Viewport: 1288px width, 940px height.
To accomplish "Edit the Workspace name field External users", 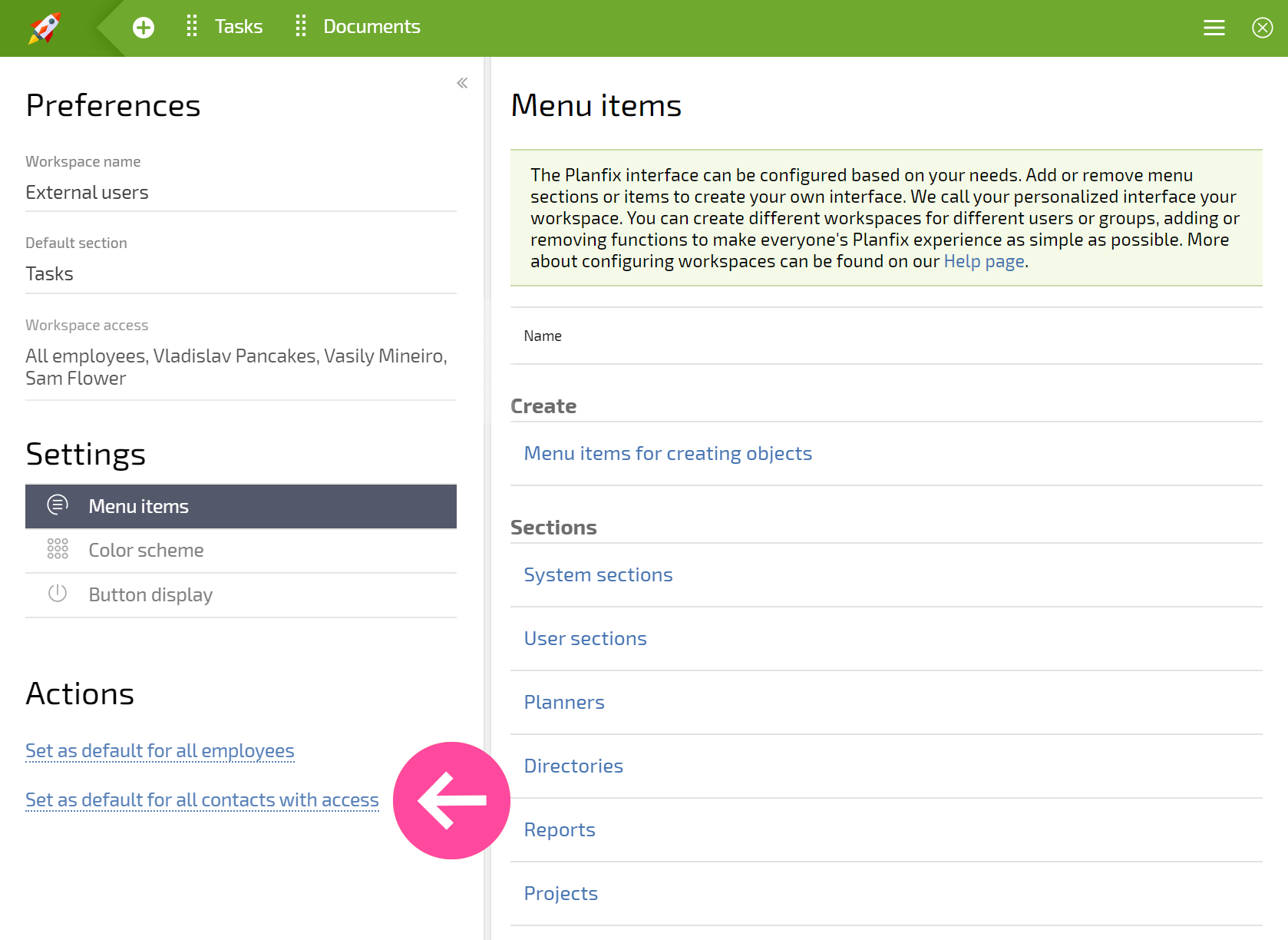I will click(x=241, y=193).
